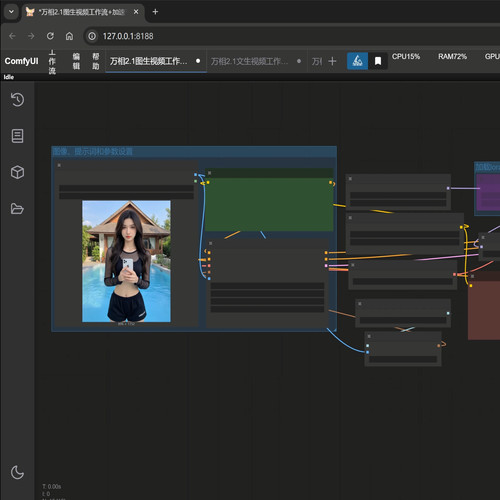
Task: Select the green prompt node body
Action: pos(269,204)
